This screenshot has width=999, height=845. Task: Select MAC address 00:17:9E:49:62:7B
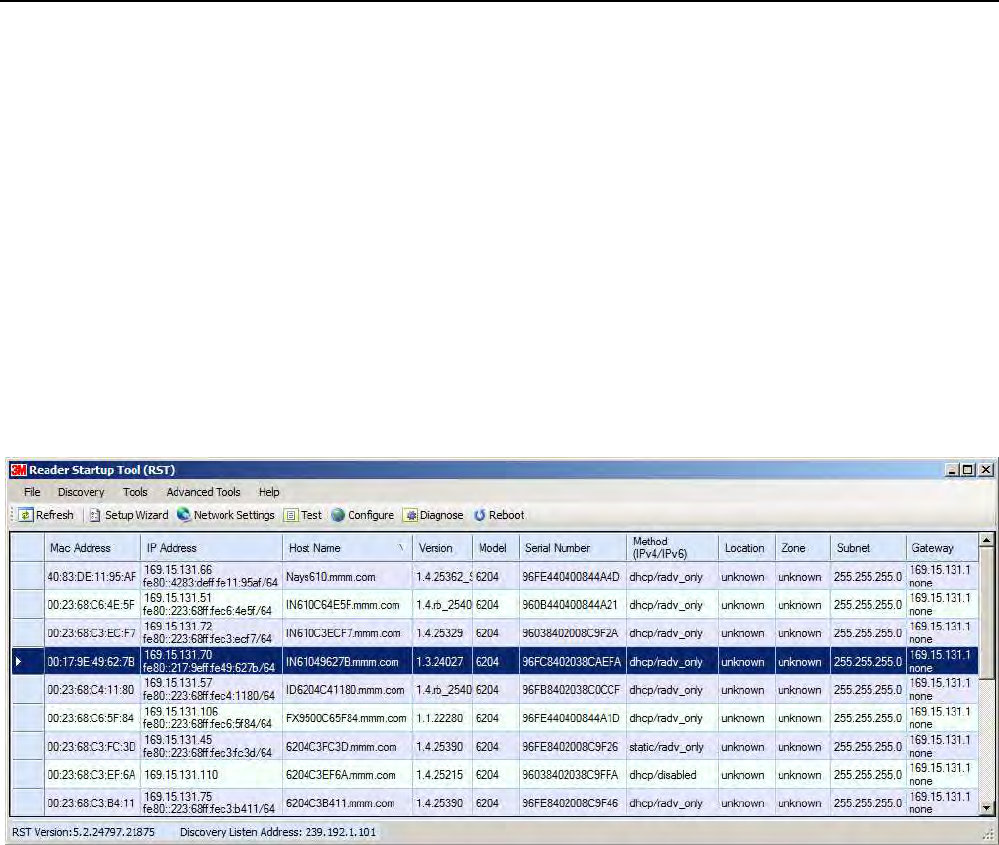point(92,661)
